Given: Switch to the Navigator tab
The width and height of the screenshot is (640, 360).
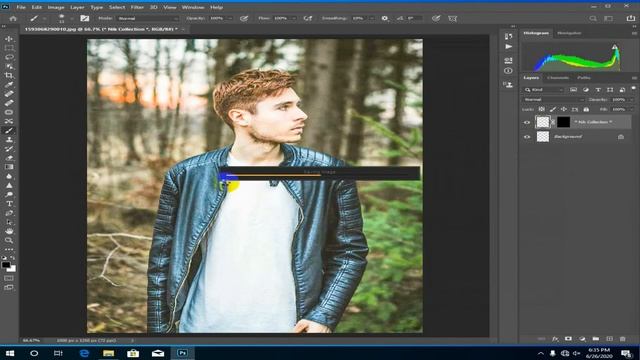Looking at the screenshot, I should click(x=569, y=33).
